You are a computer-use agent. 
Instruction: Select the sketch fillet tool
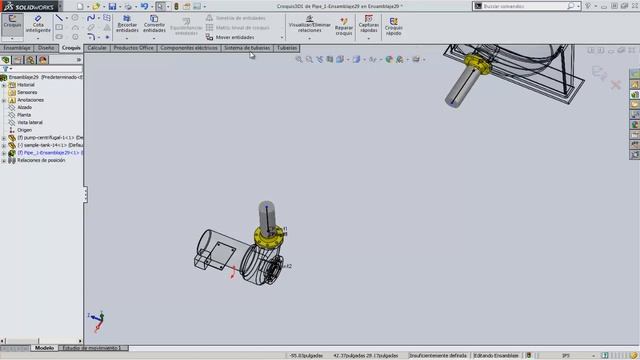coord(91,37)
